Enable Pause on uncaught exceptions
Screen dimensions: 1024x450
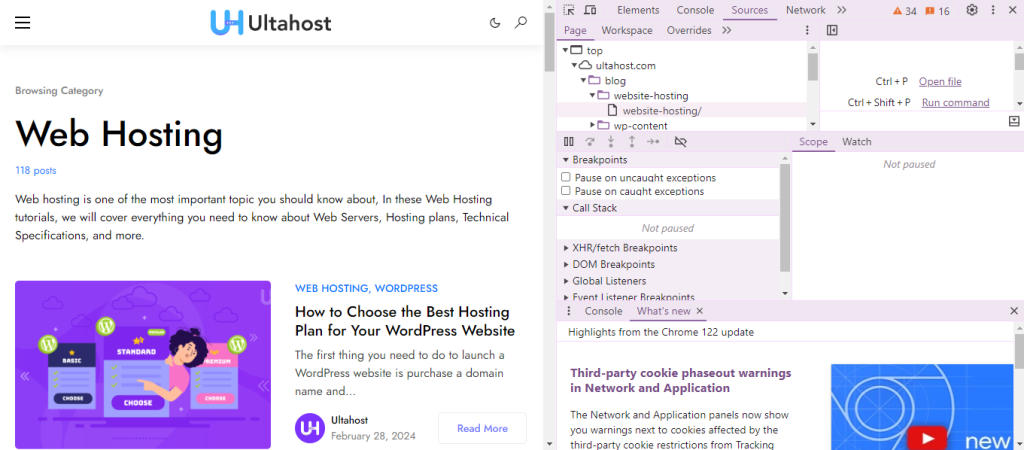pos(566,177)
